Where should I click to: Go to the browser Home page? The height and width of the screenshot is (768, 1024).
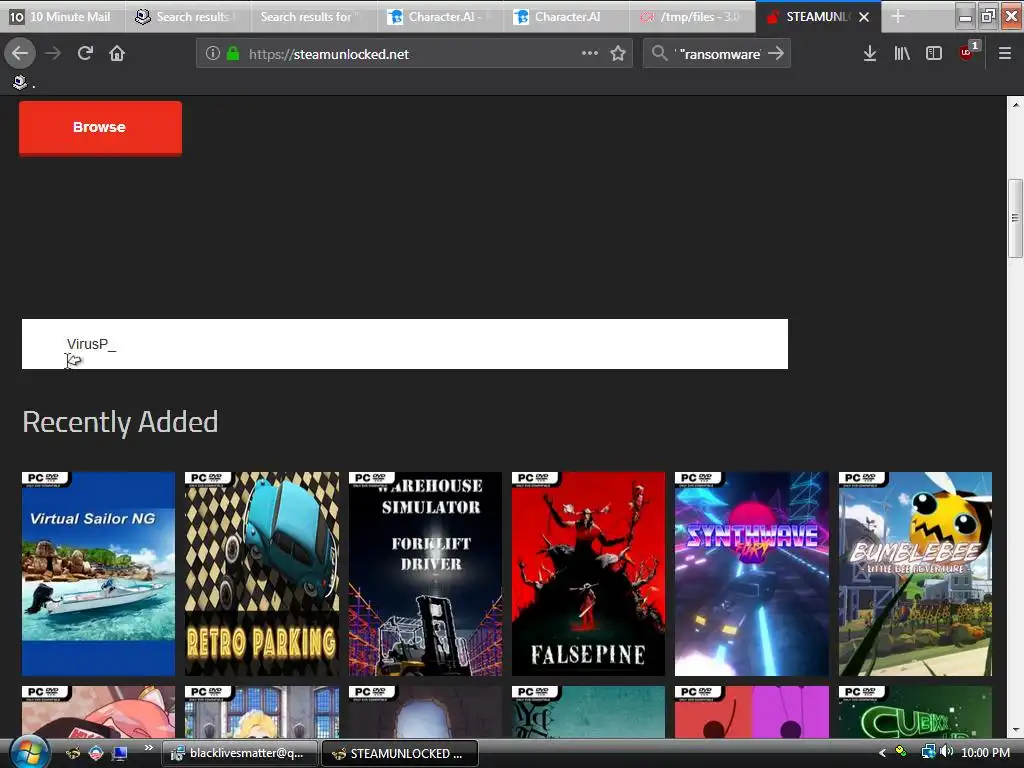(x=117, y=53)
